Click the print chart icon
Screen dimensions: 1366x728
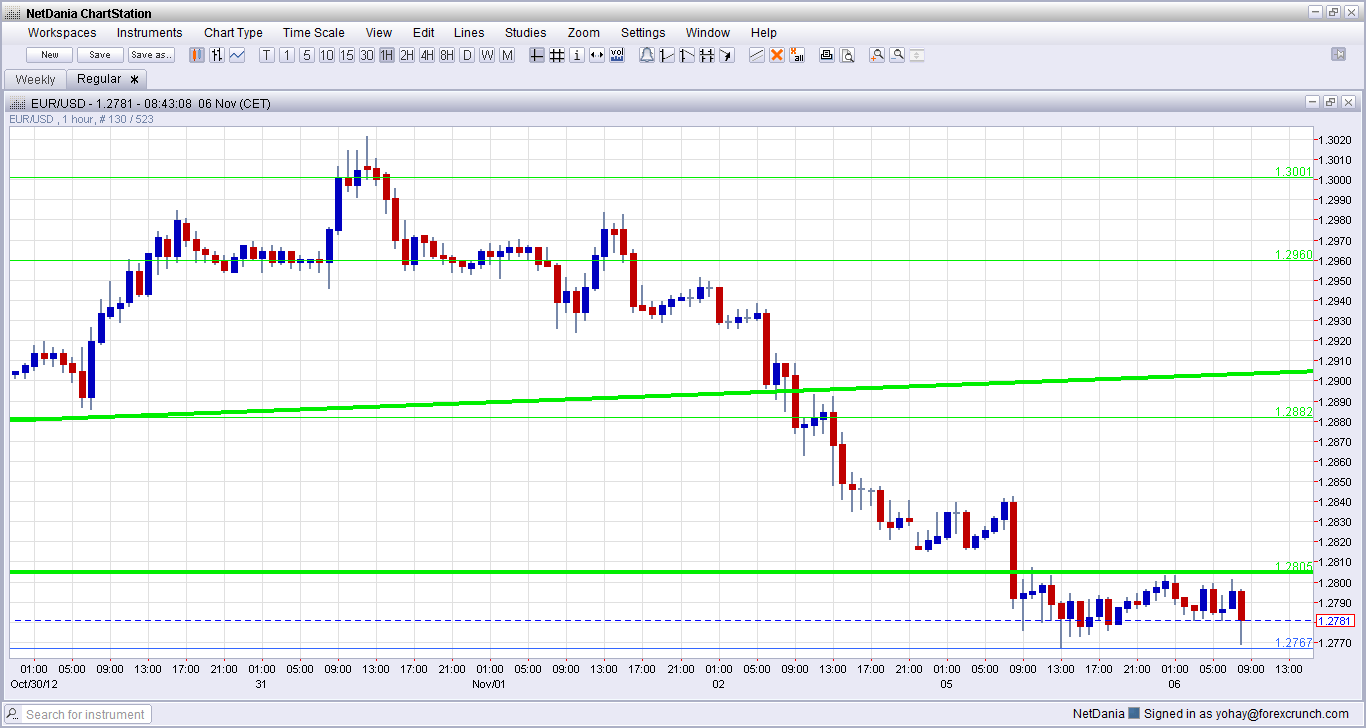(827, 55)
